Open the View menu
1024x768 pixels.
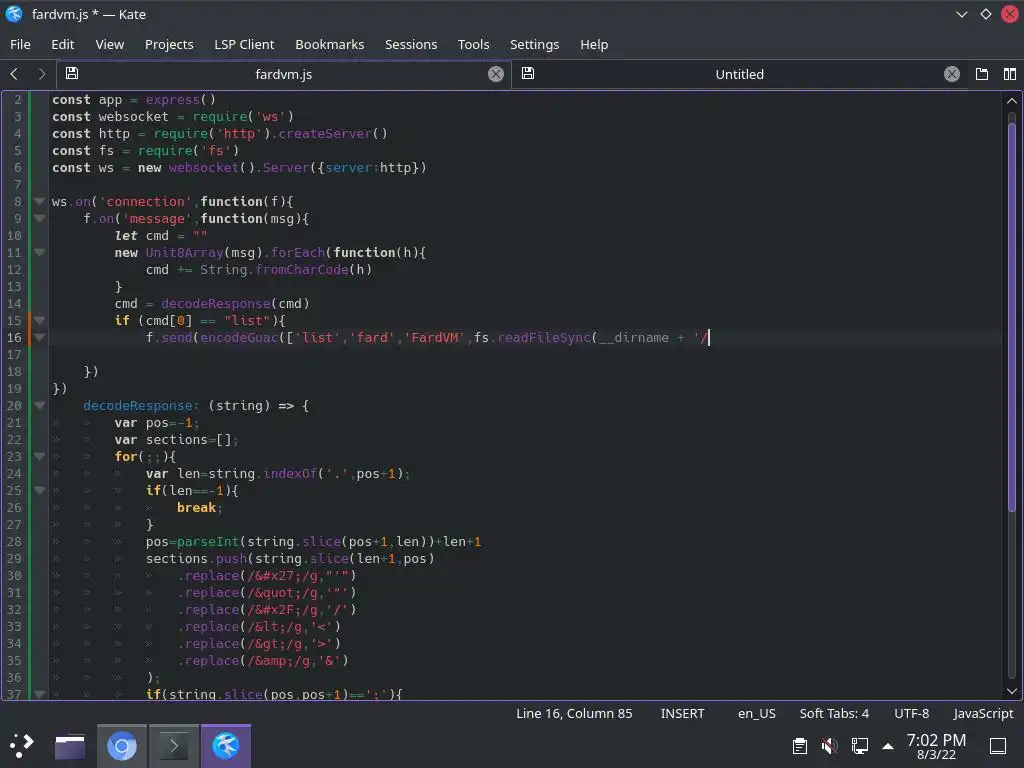110,44
